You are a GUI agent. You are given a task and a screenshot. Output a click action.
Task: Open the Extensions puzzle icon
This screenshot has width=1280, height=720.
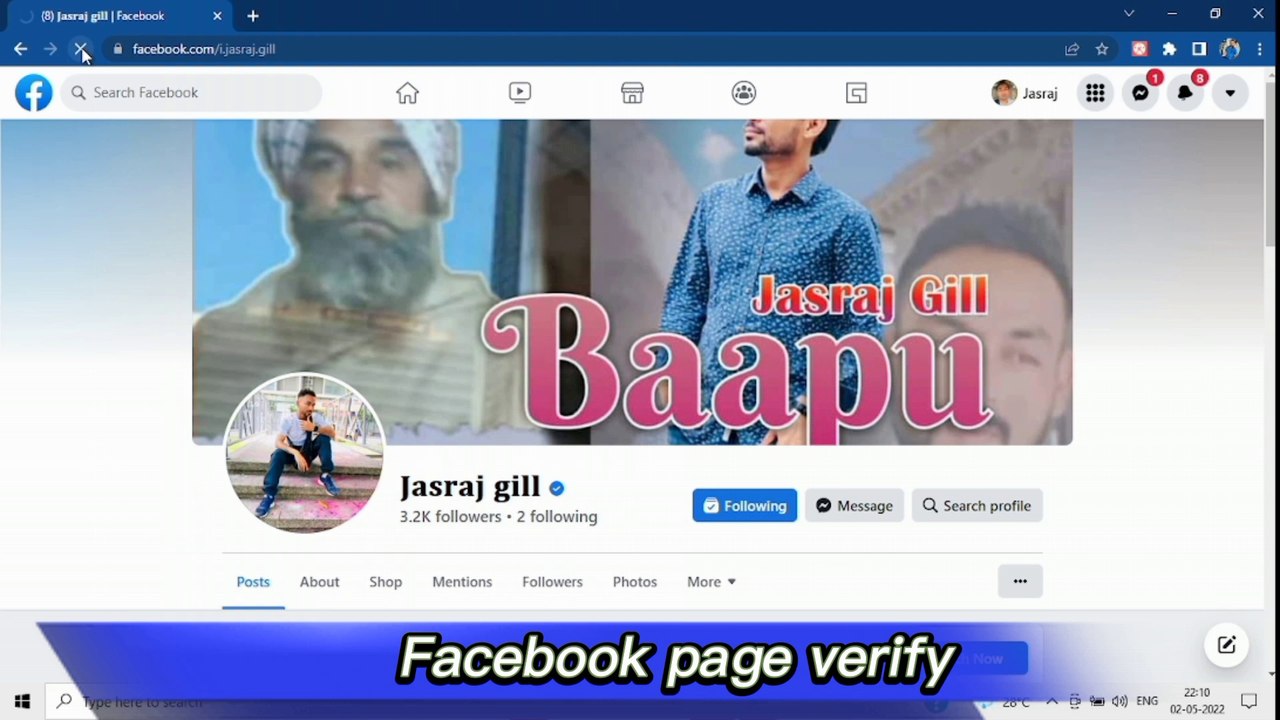[x=1169, y=49]
